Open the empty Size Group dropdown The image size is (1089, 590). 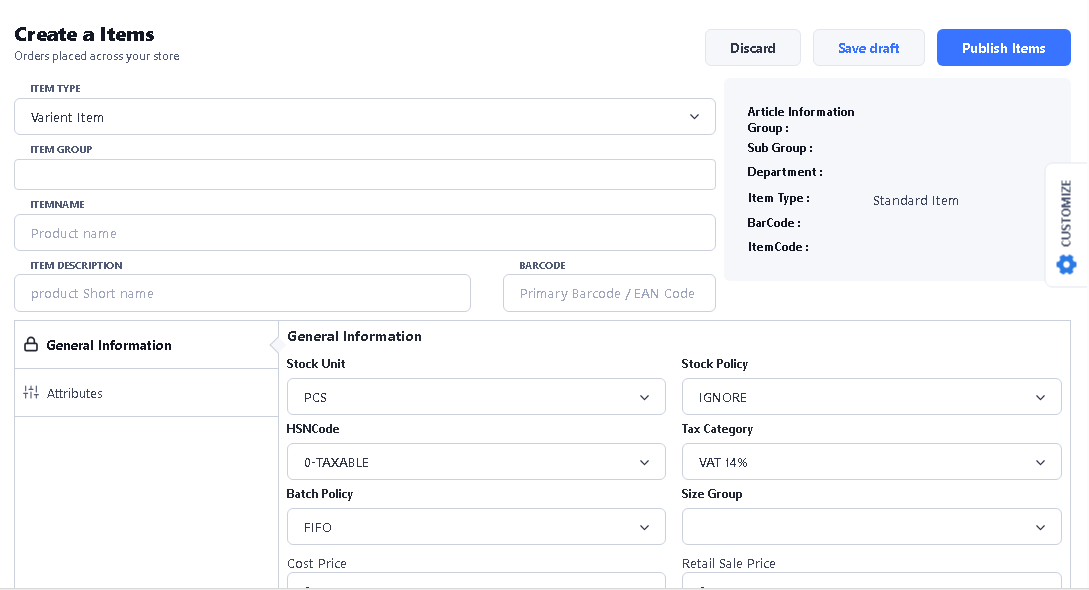871,527
